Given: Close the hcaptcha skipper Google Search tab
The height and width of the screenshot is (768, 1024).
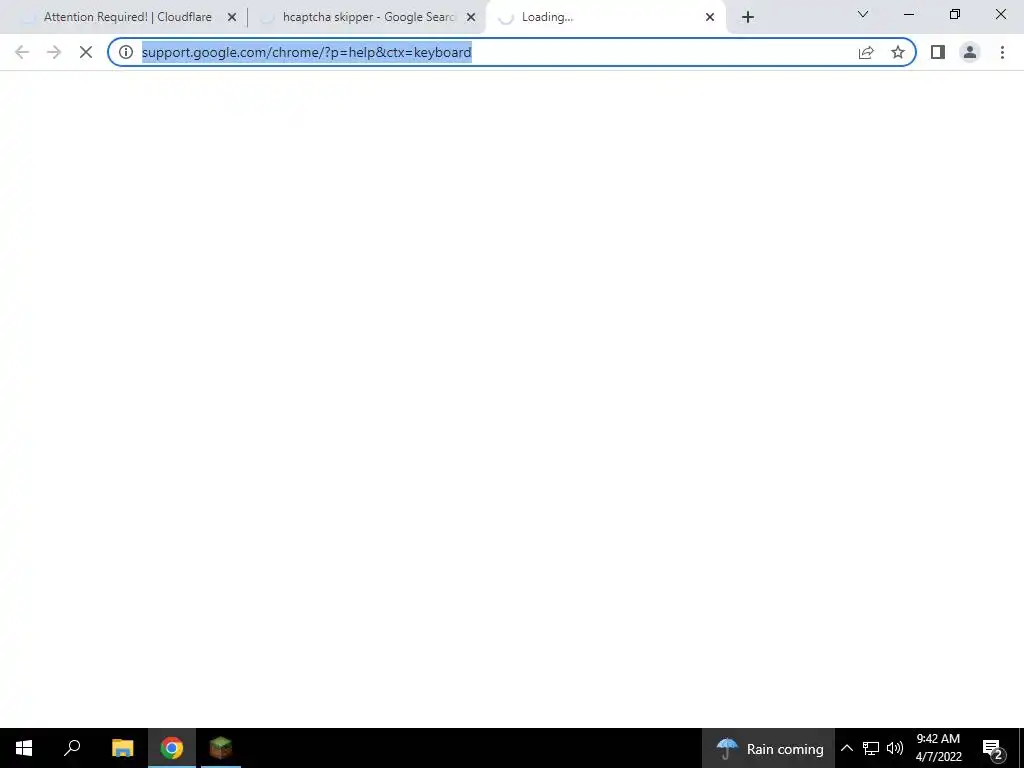Looking at the screenshot, I should pyautogui.click(x=471, y=18).
